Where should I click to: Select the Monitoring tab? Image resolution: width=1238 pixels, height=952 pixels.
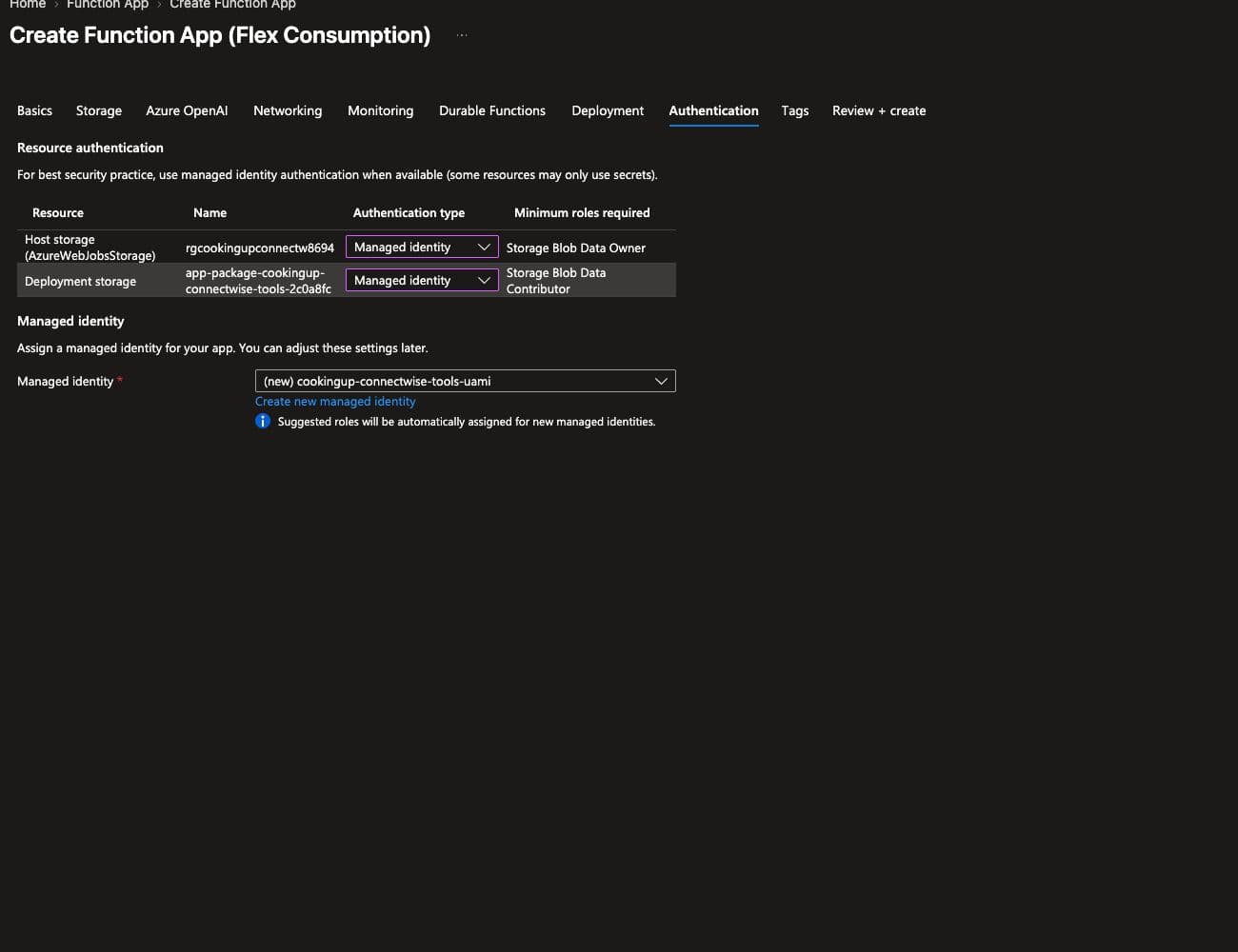tap(381, 110)
